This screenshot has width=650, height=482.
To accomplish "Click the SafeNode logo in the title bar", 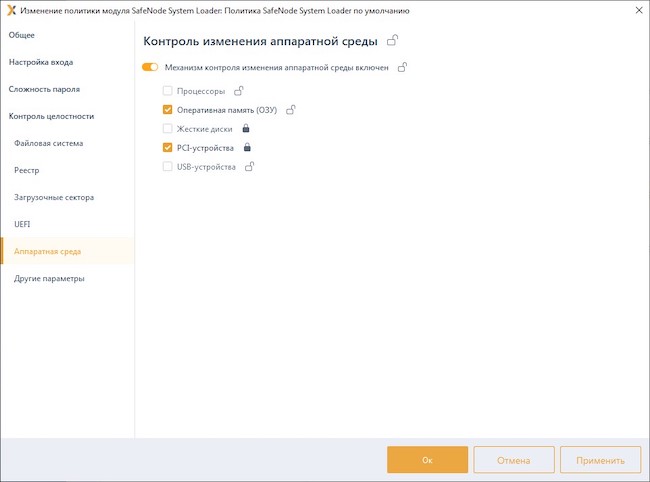I will tap(11, 9).
